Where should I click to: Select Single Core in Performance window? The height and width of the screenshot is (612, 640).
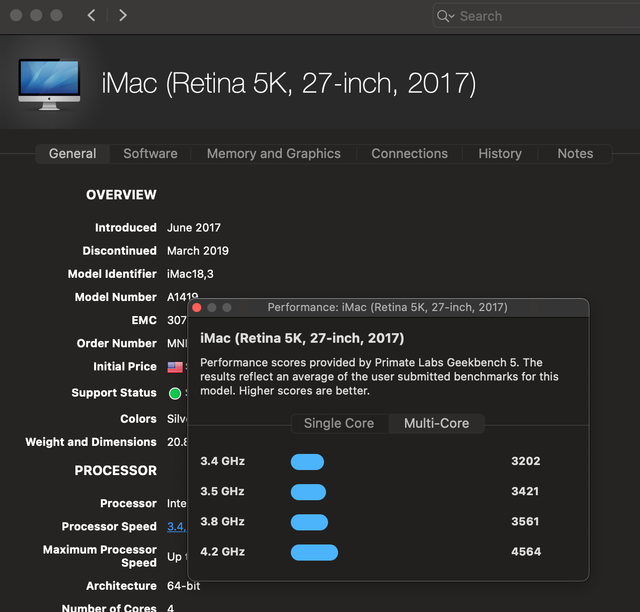339,423
